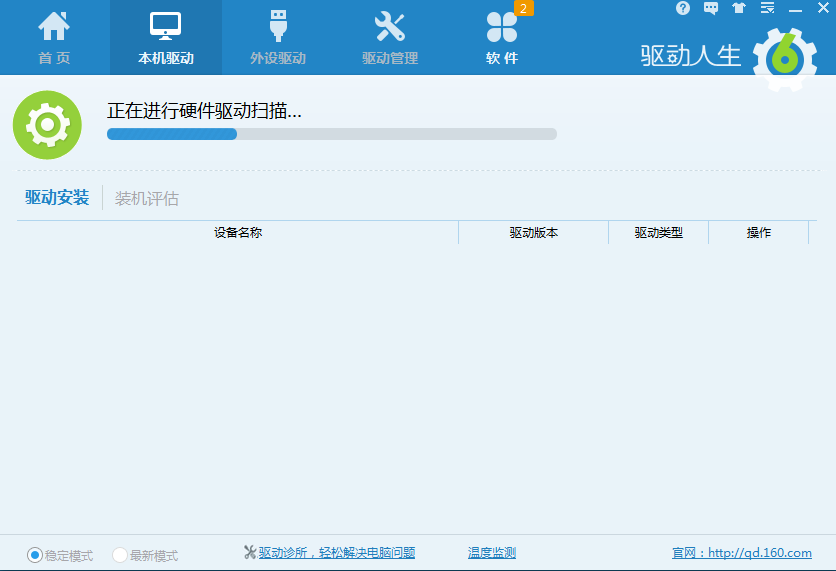Switch to 外设驱动 tab
The image size is (836, 571).
click(278, 38)
